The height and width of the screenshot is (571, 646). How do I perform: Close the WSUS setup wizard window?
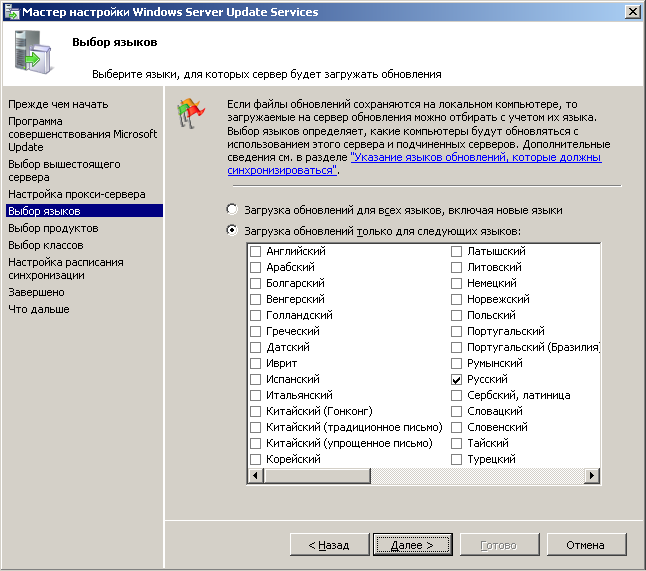632,12
